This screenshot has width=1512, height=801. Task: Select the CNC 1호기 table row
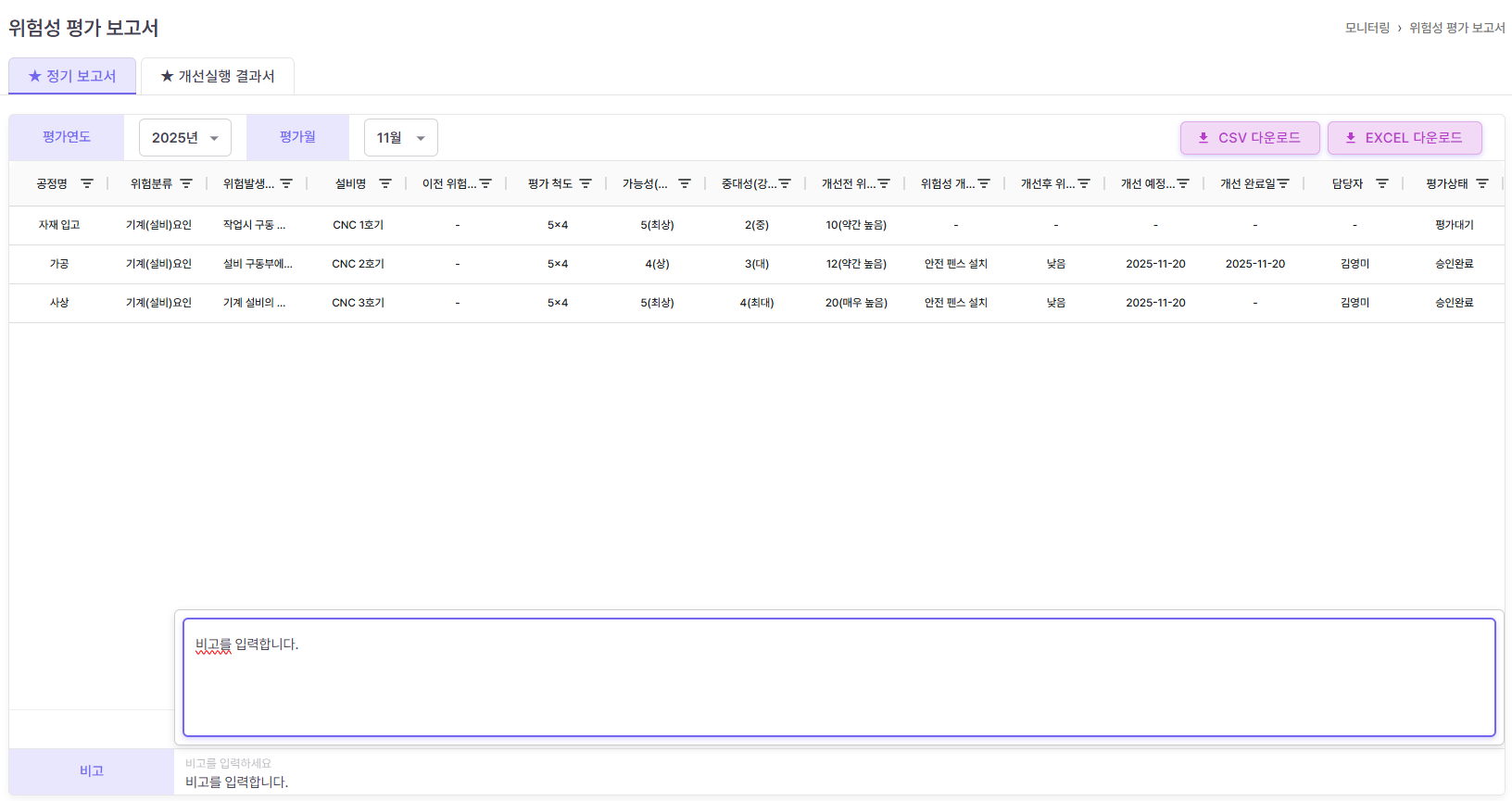(x=359, y=225)
